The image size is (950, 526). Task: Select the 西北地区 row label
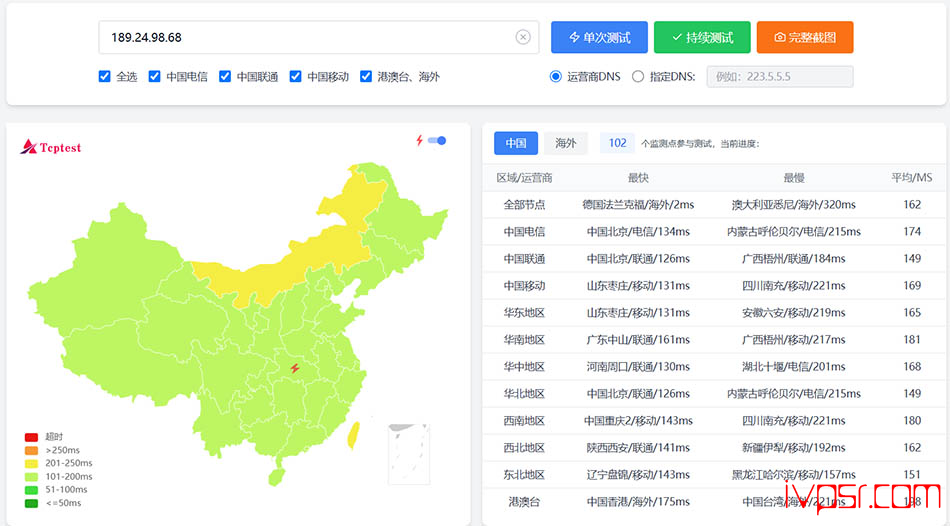coord(524,448)
